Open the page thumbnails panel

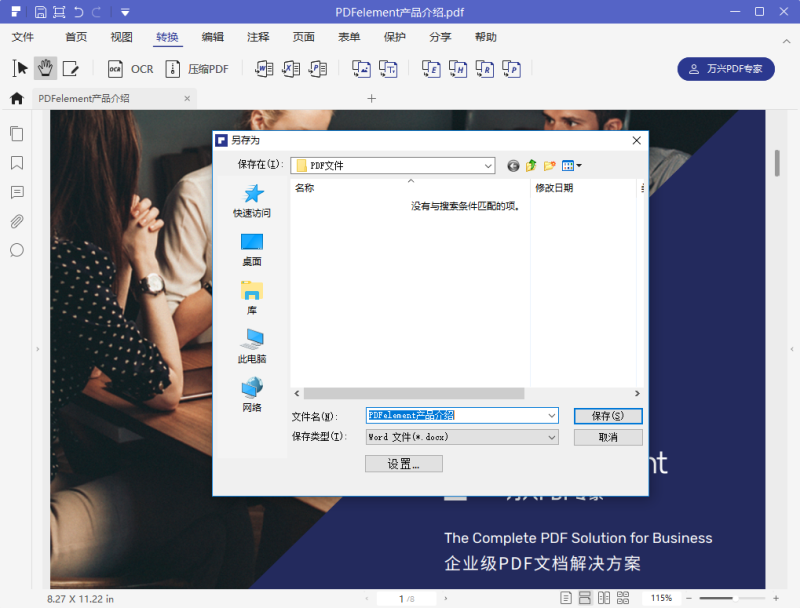[x=16, y=133]
